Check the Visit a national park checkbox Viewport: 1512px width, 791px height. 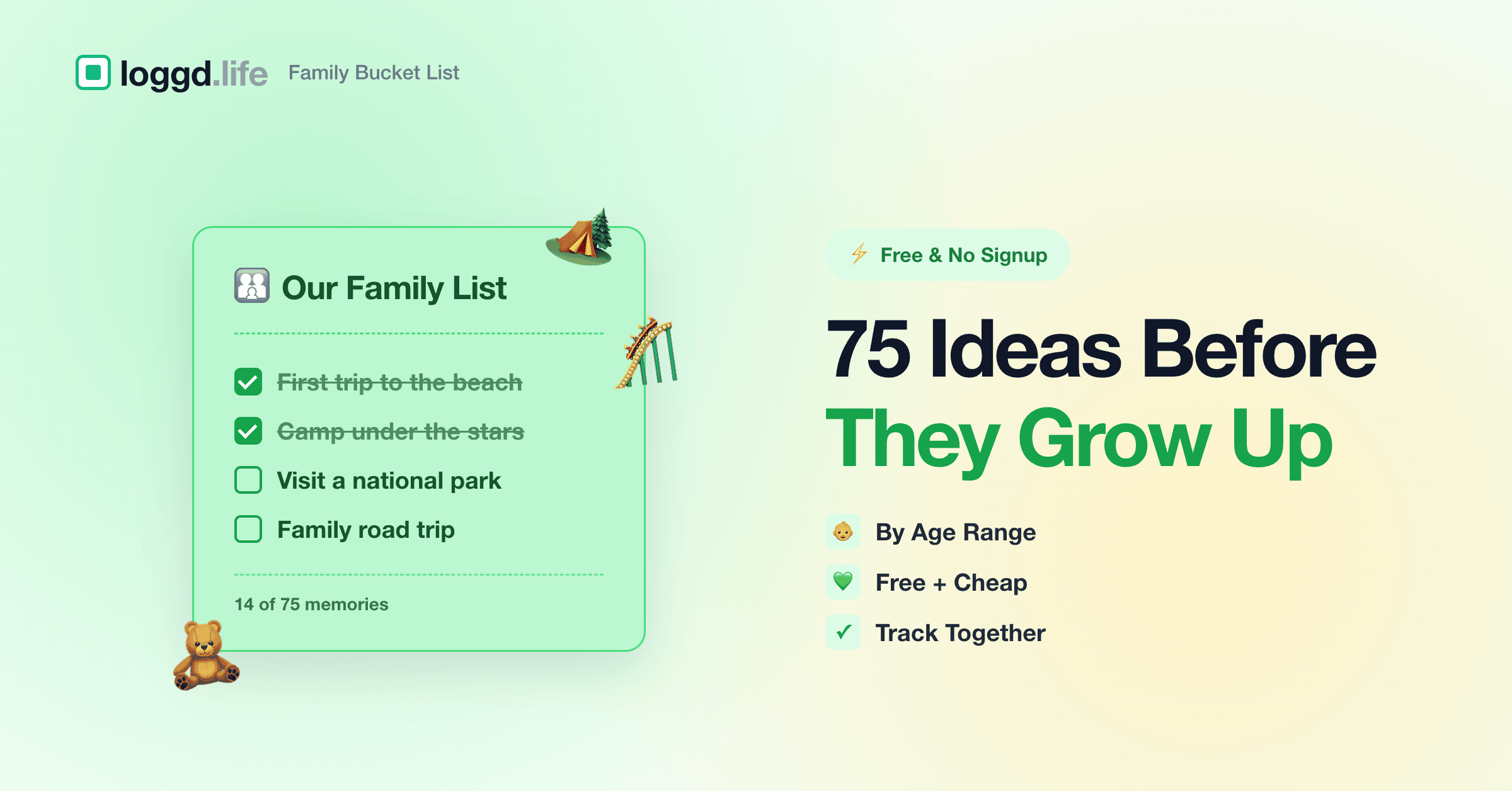point(248,480)
